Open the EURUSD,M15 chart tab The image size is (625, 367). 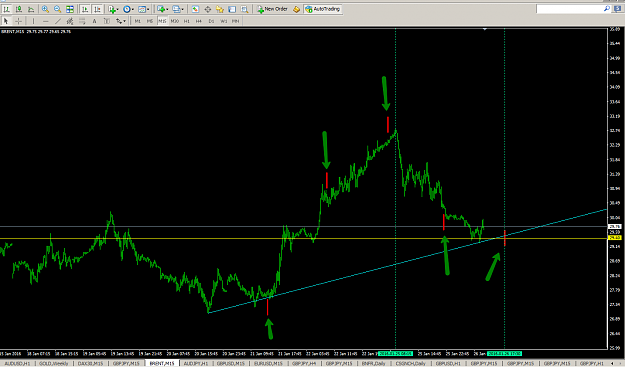[268, 363]
